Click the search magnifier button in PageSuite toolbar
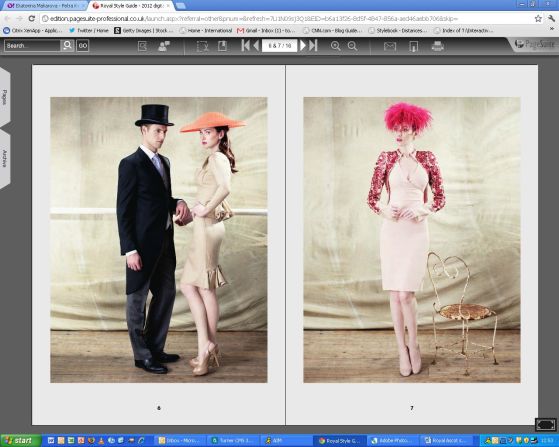 pyautogui.click(x=67, y=46)
